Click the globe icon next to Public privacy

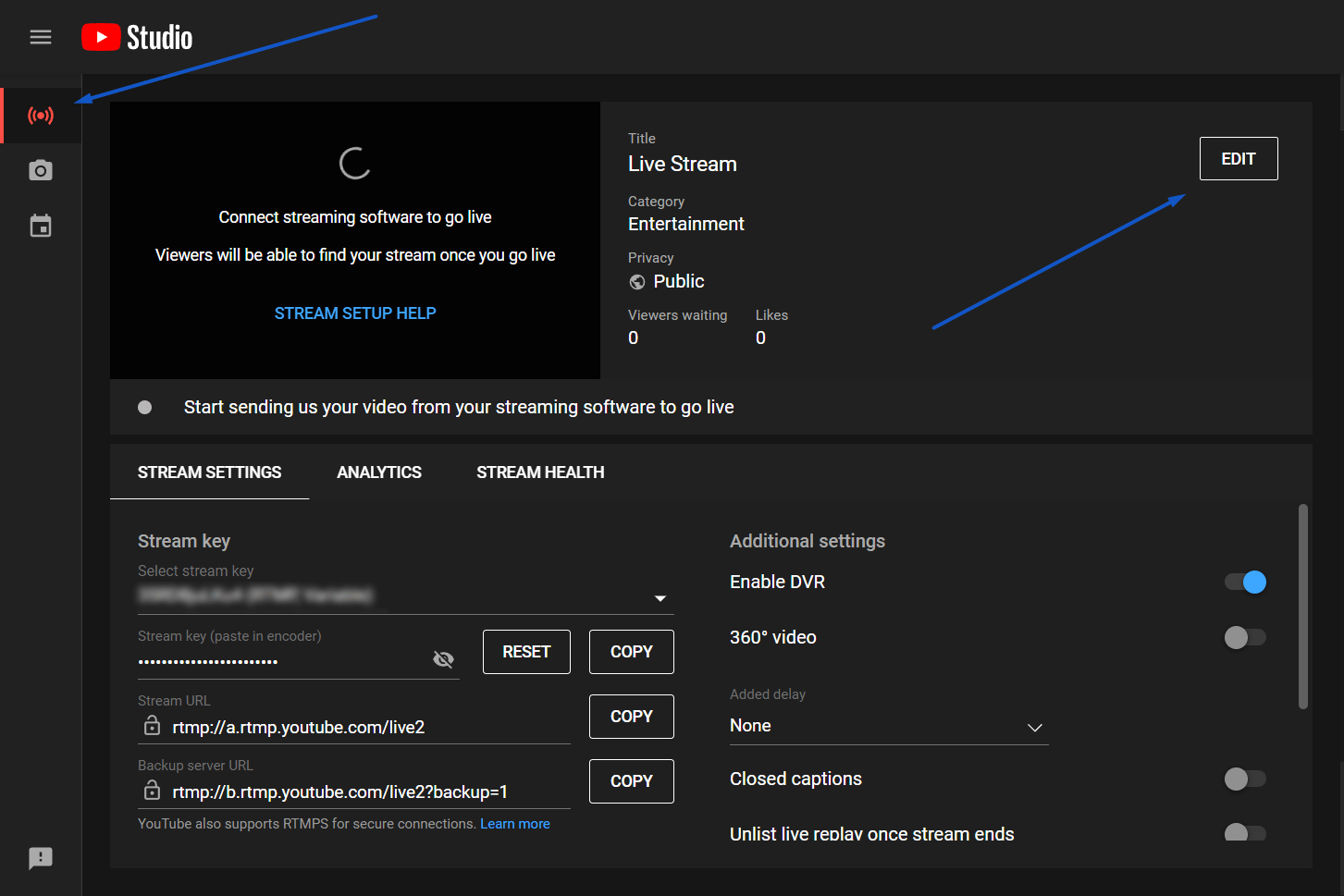click(637, 281)
